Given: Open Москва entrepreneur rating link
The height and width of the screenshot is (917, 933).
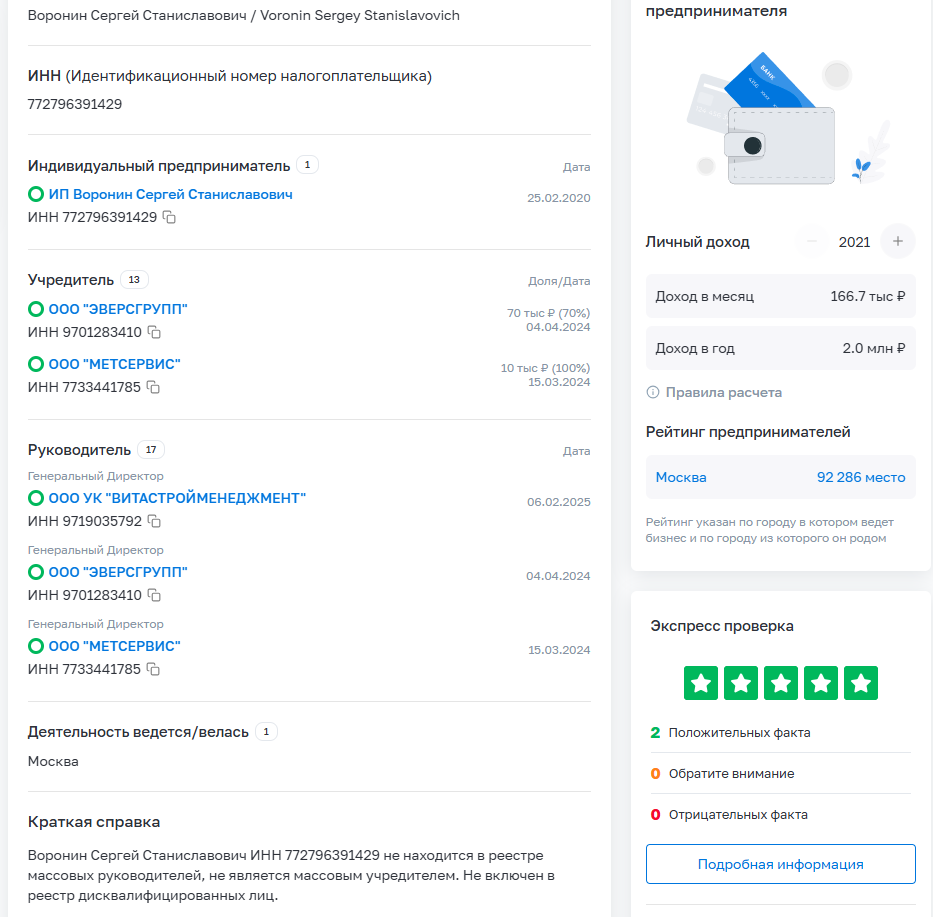Looking at the screenshot, I should [x=681, y=477].
